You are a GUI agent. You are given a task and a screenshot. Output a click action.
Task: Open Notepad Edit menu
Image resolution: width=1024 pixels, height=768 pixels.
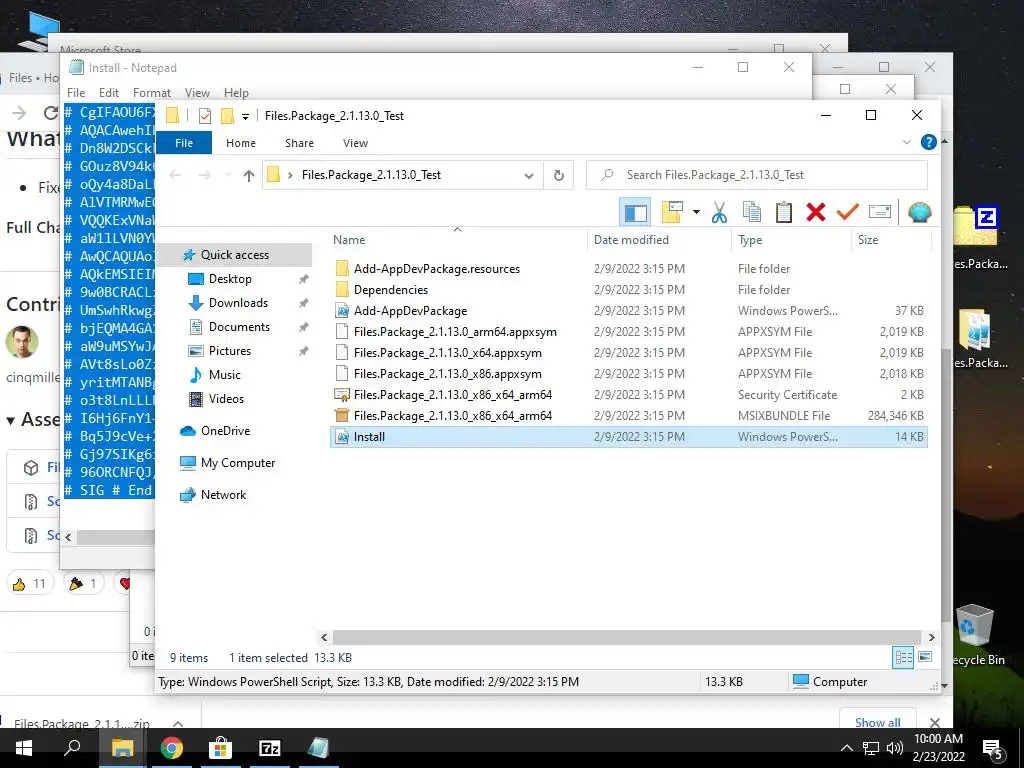pos(108,93)
